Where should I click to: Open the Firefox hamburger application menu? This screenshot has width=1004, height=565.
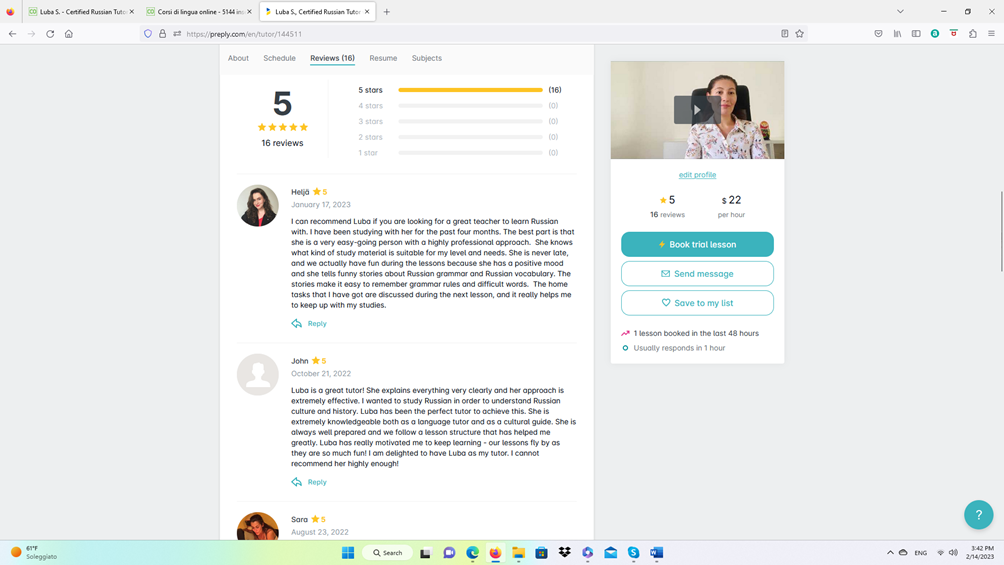(x=991, y=34)
